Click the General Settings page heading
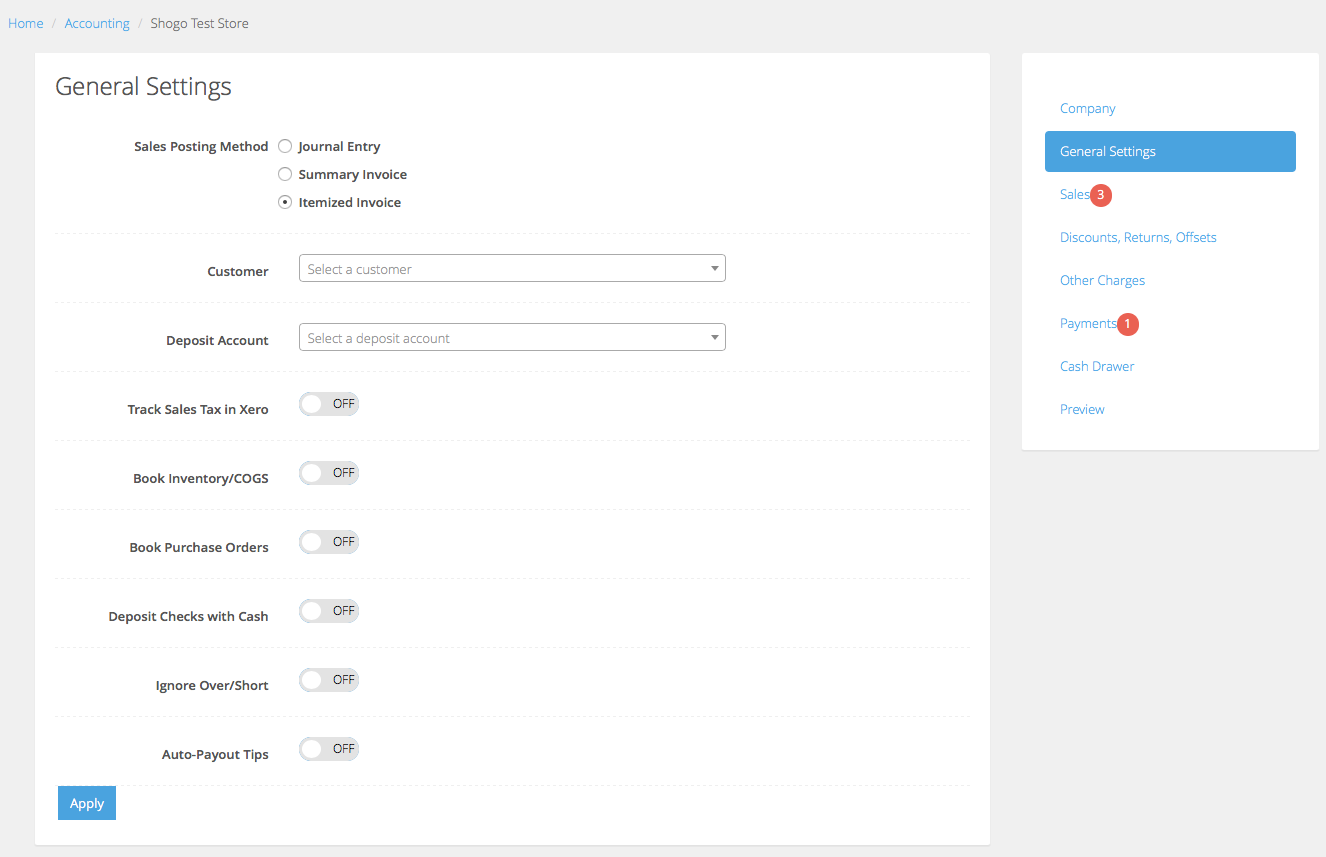The width and height of the screenshot is (1326, 857). [x=143, y=86]
